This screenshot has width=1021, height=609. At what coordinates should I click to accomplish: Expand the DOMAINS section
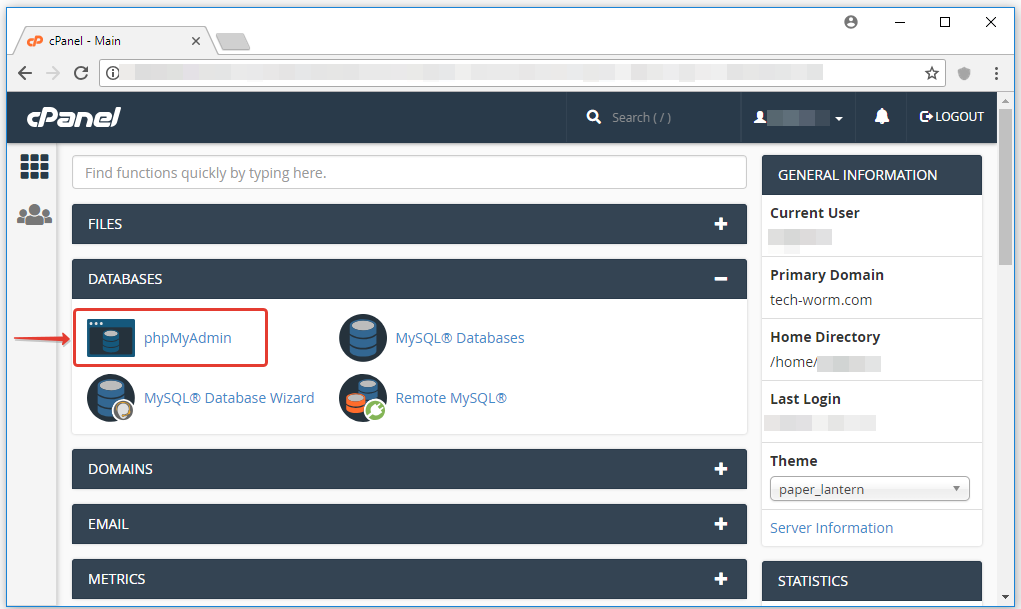pyautogui.click(x=720, y=469)
